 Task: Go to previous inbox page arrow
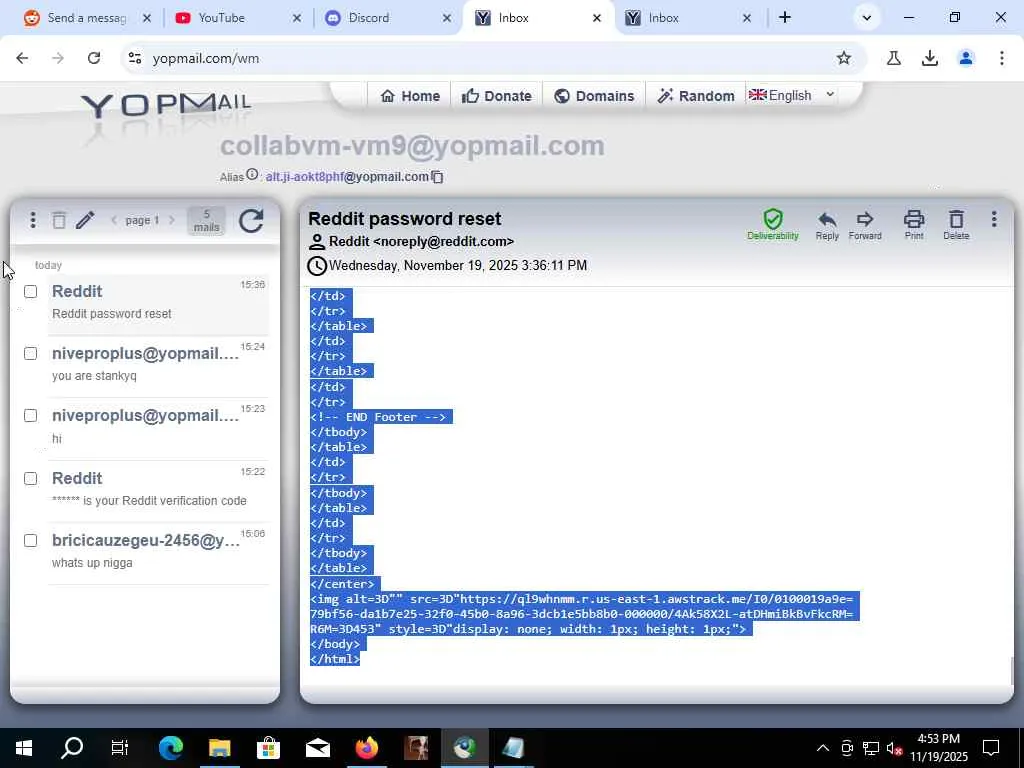click(x=114, y=220)
